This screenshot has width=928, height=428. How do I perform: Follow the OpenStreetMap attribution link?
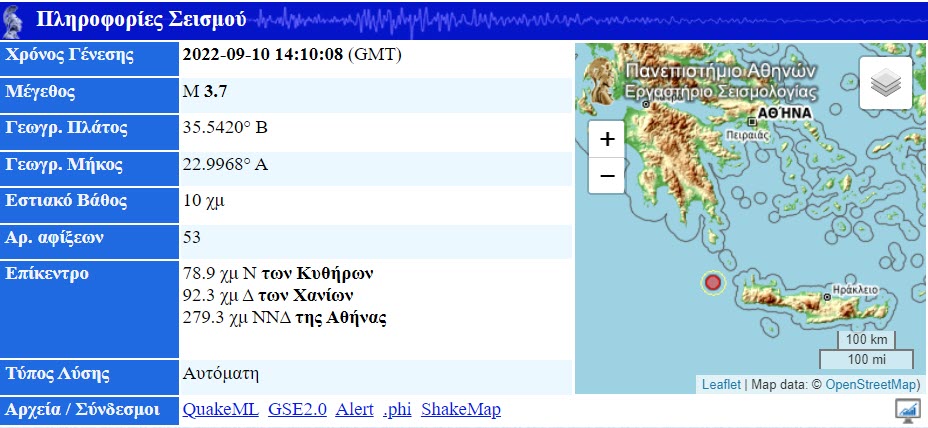click(x=870, y=385)
